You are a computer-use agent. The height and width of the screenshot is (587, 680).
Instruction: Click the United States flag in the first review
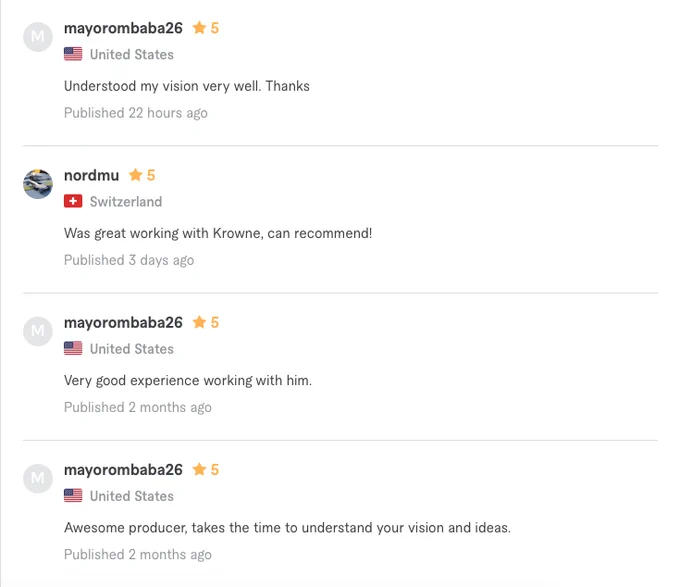click(73, 54)
